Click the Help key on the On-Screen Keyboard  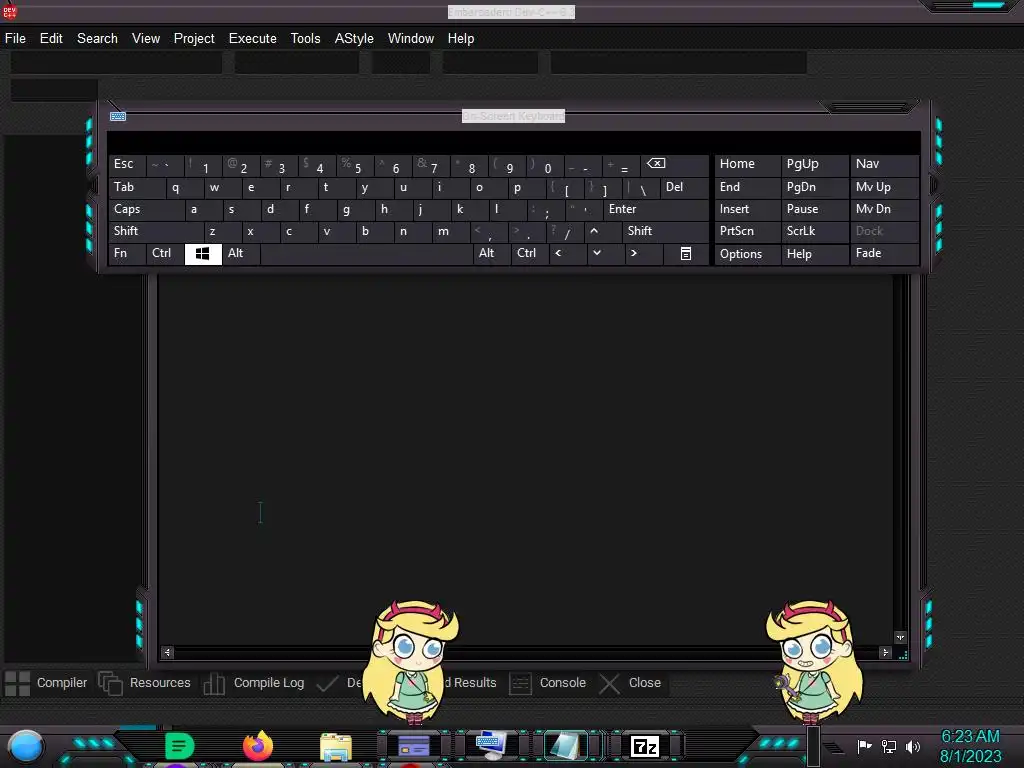[814, 253]
